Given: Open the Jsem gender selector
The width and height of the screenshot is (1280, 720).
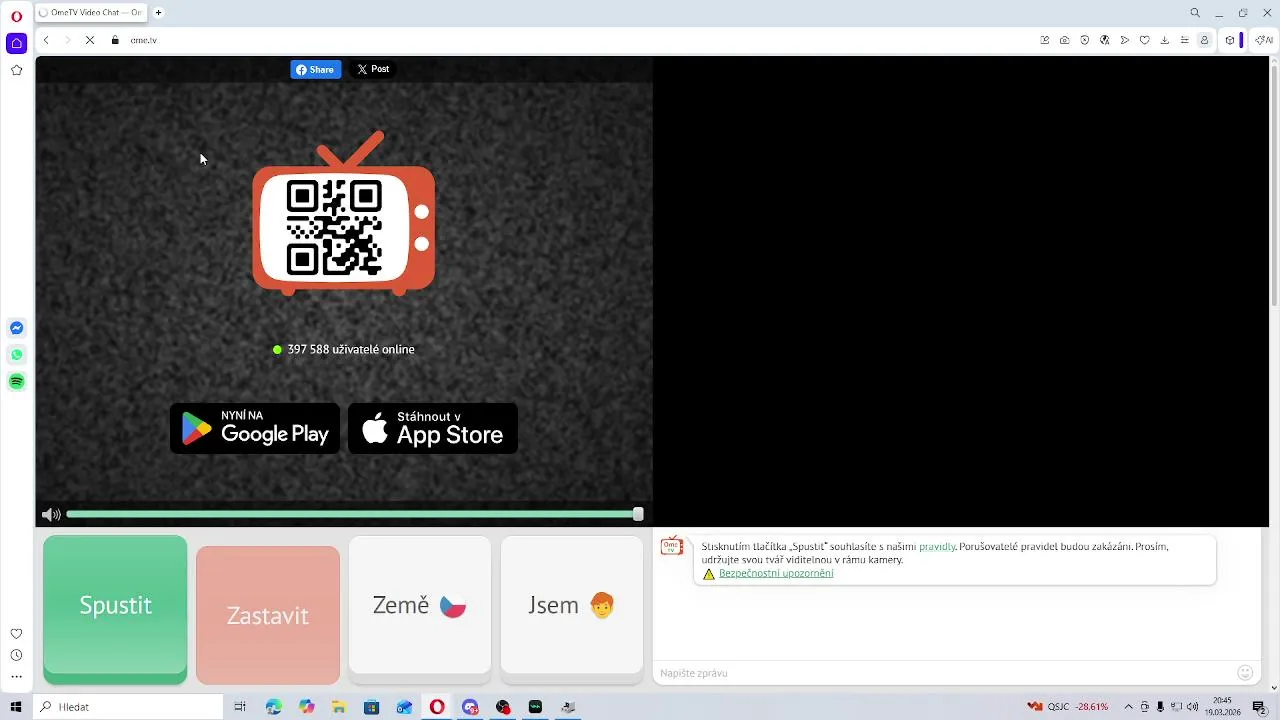Looking at the screenshot, I should point(572,605).
